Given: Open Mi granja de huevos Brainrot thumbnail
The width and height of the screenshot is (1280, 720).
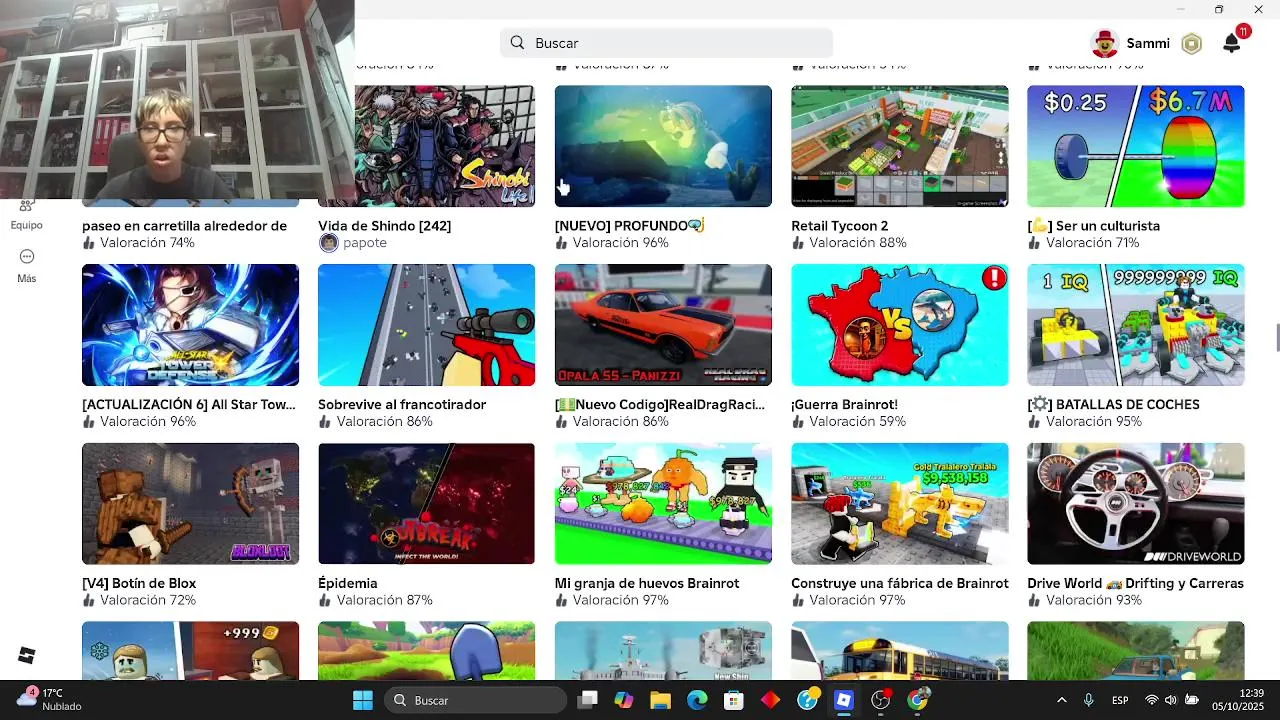Looking at the screenshot, I should coord(663,504).
